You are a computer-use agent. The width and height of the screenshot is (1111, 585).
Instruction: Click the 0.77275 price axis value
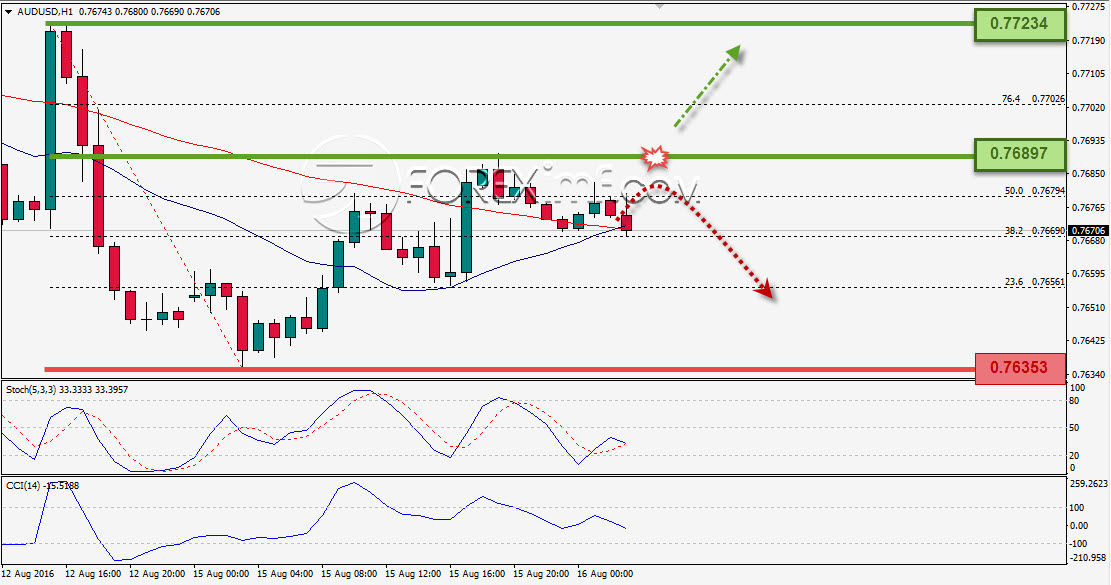(1089, 6)
